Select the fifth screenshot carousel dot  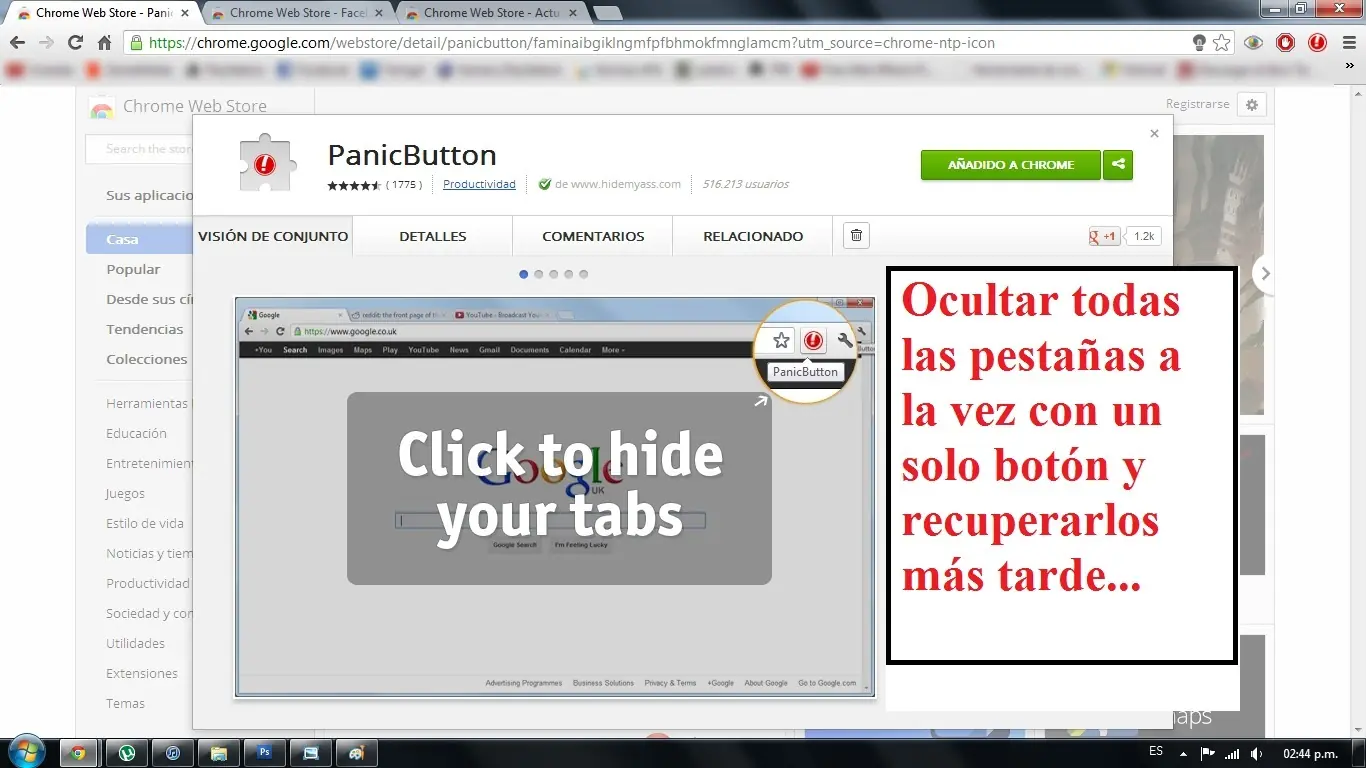pos(584,274)
